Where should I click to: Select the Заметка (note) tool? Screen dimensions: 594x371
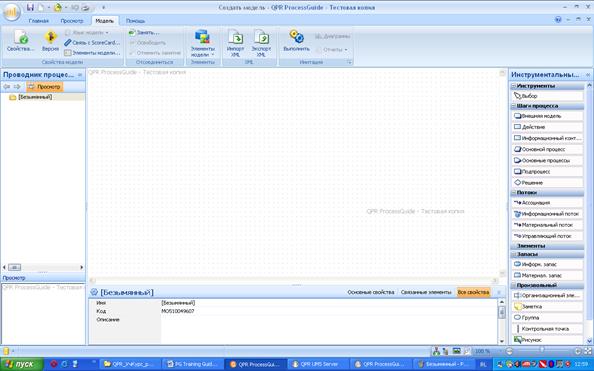547,306
